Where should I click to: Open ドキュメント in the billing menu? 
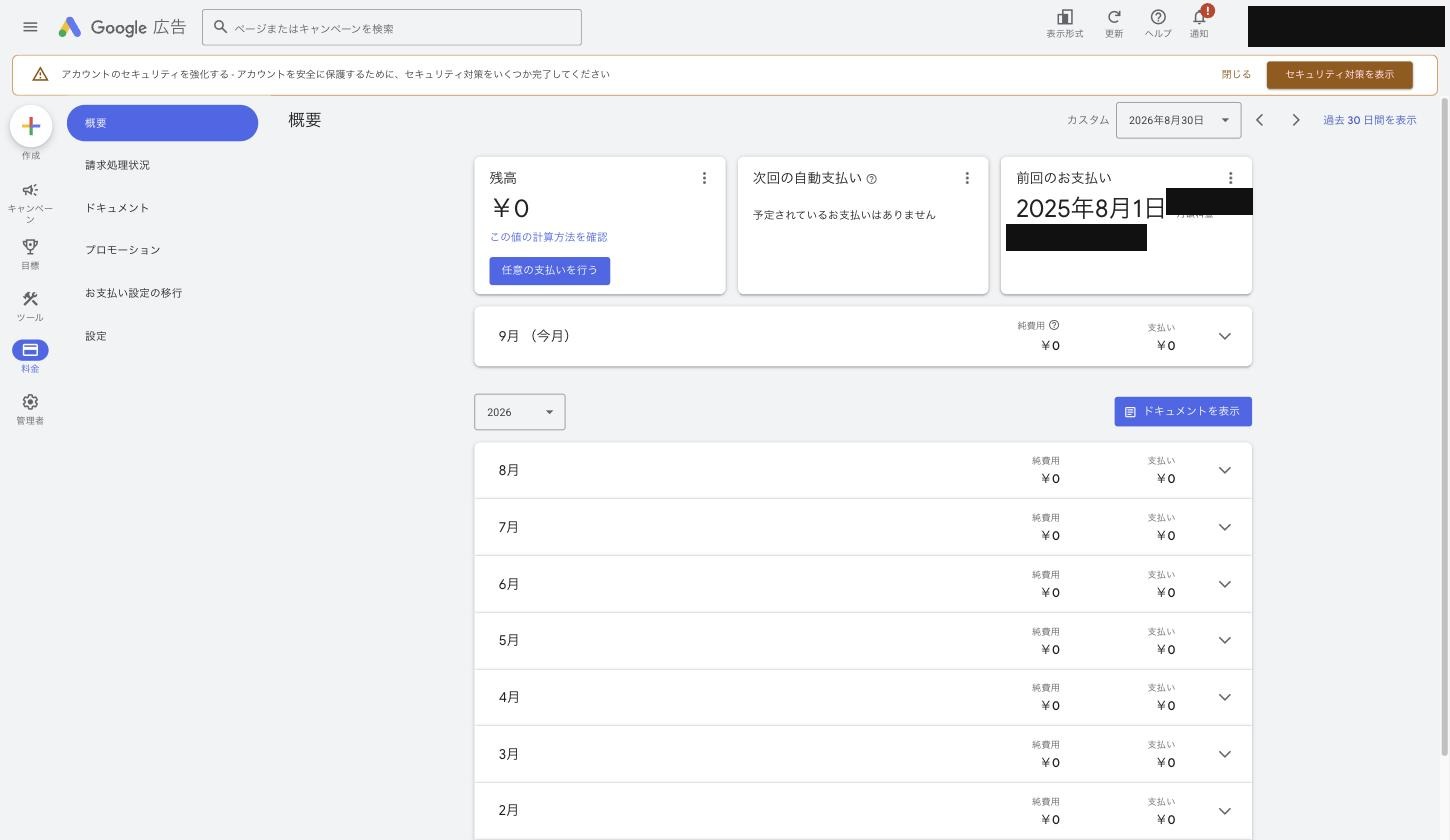point(117,208)
